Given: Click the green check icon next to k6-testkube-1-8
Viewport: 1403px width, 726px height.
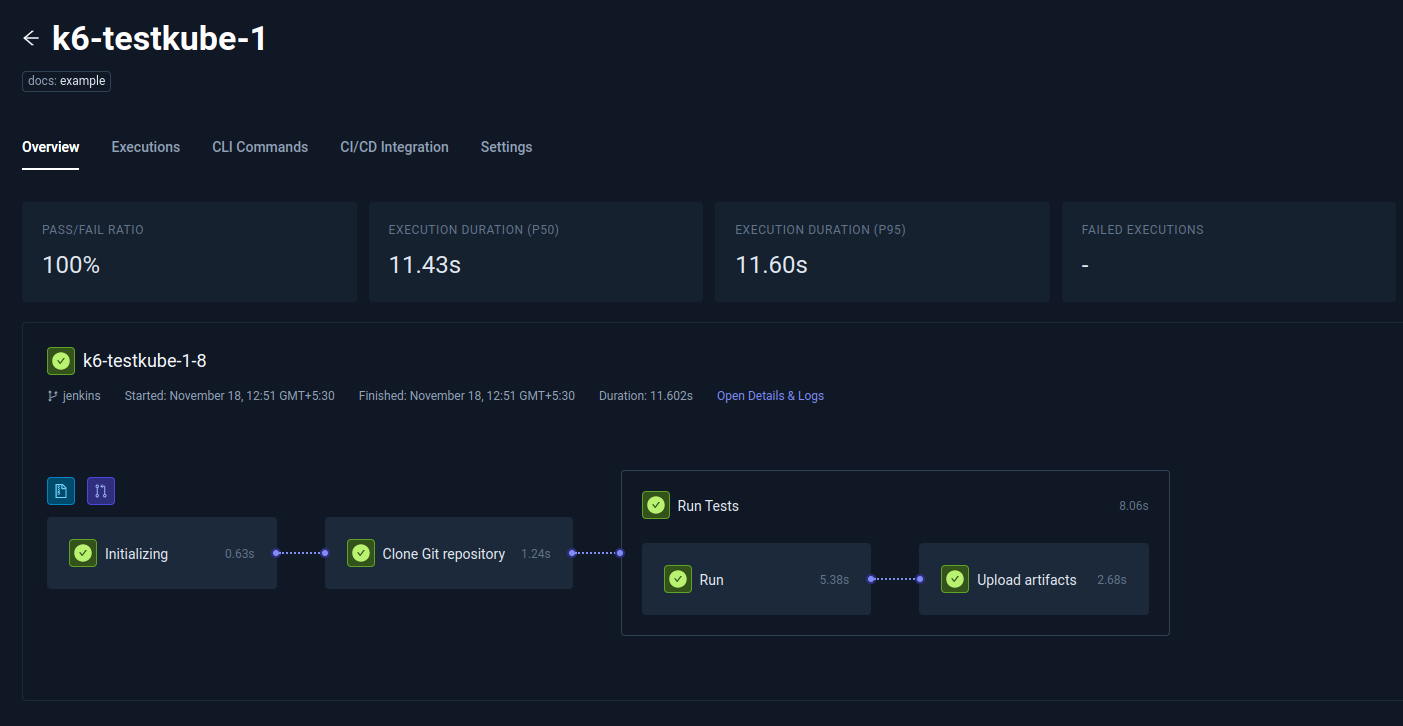Looking at the screenshot, I should pyautogui.click(x=61, y=361).
